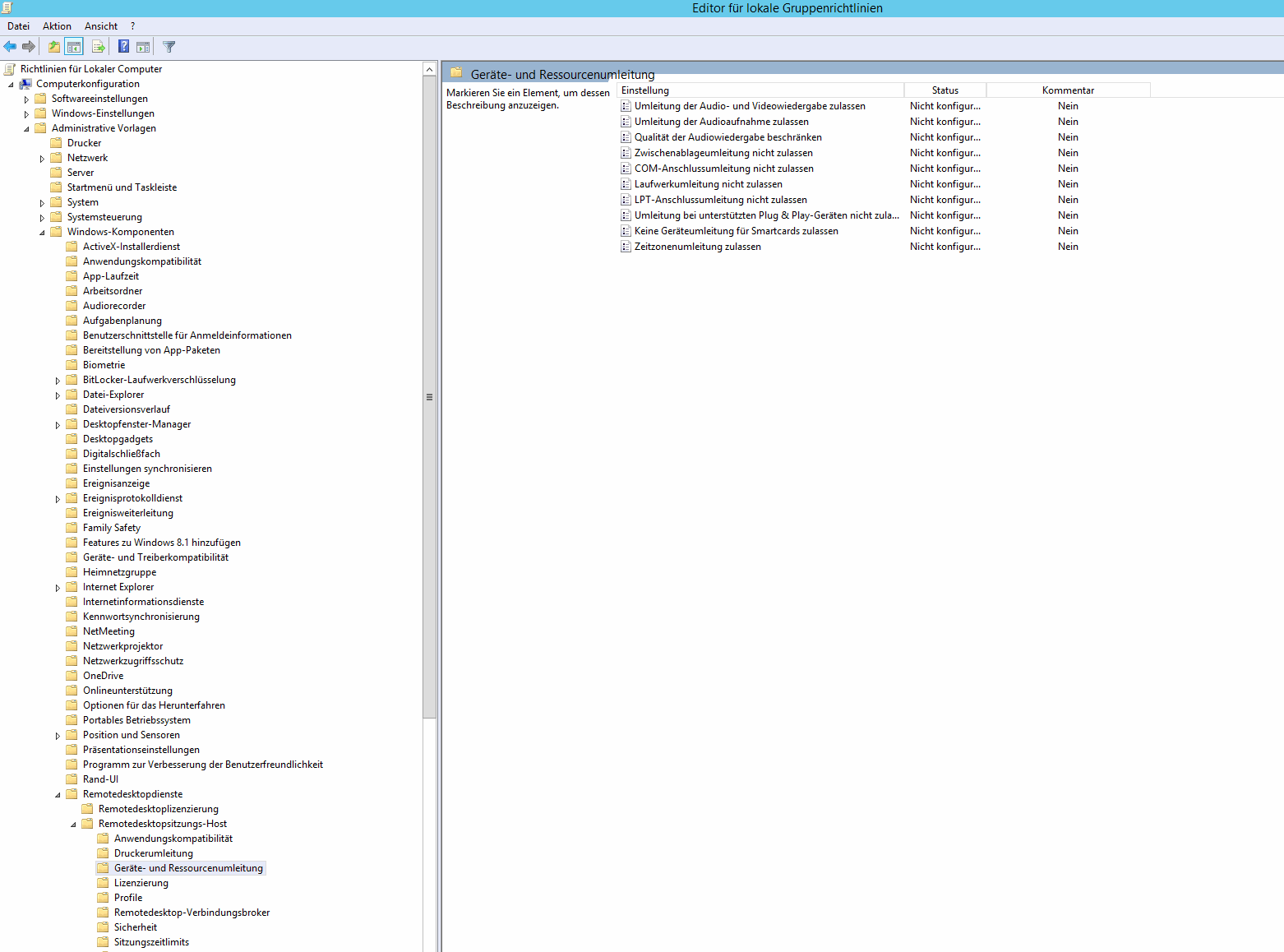This screenshot has height=952, width=1284.
Task: Select the Portables Betriebssystem folder
Action: point(136,720)
